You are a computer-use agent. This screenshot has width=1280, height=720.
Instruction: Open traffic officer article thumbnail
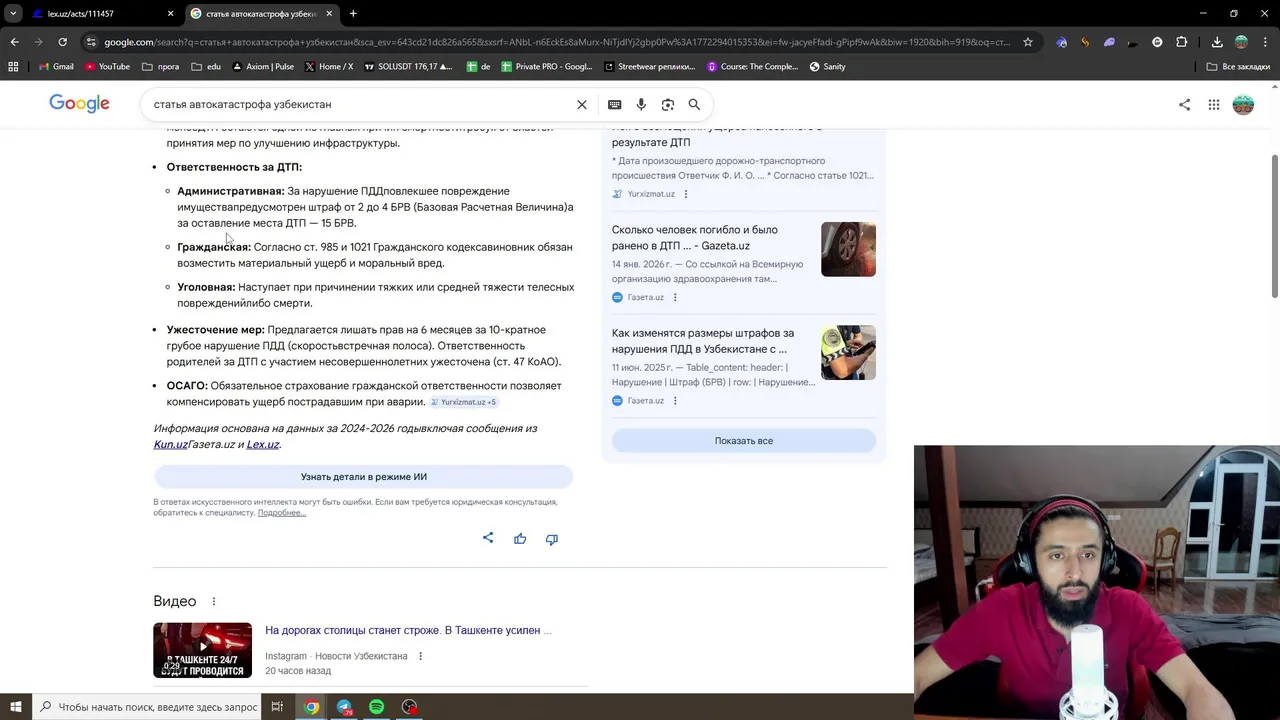pyautogui.click(x=848, y=352)
